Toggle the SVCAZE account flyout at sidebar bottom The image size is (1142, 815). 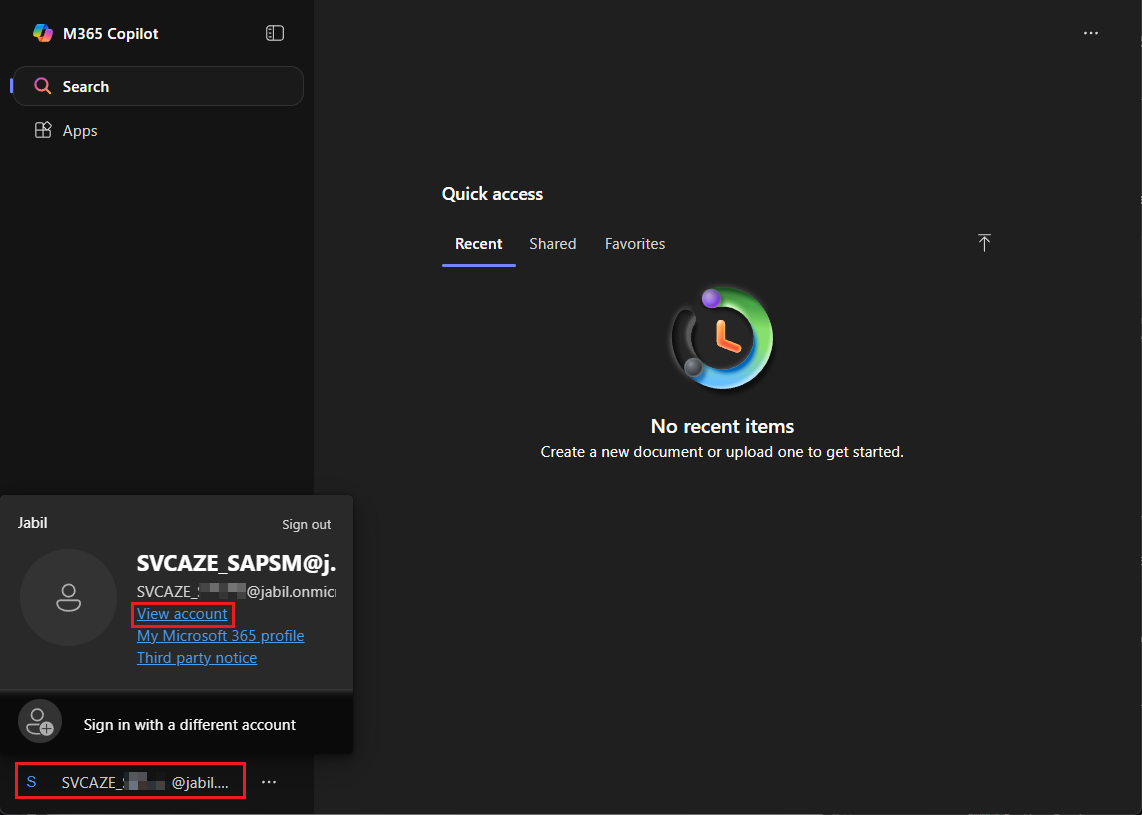[130, 782]
